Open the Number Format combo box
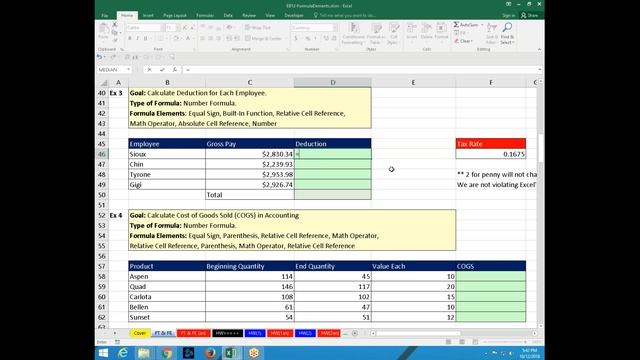 314,28
